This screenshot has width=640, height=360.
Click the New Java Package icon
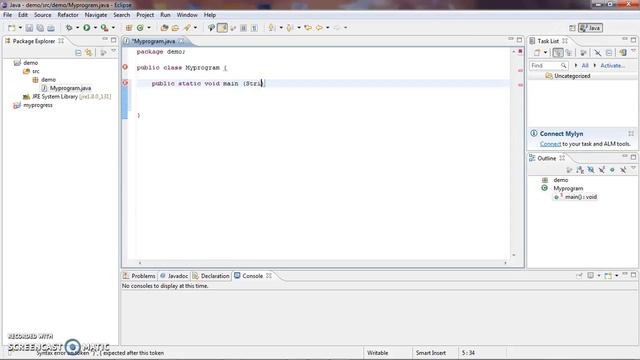[x=129, y=28]
